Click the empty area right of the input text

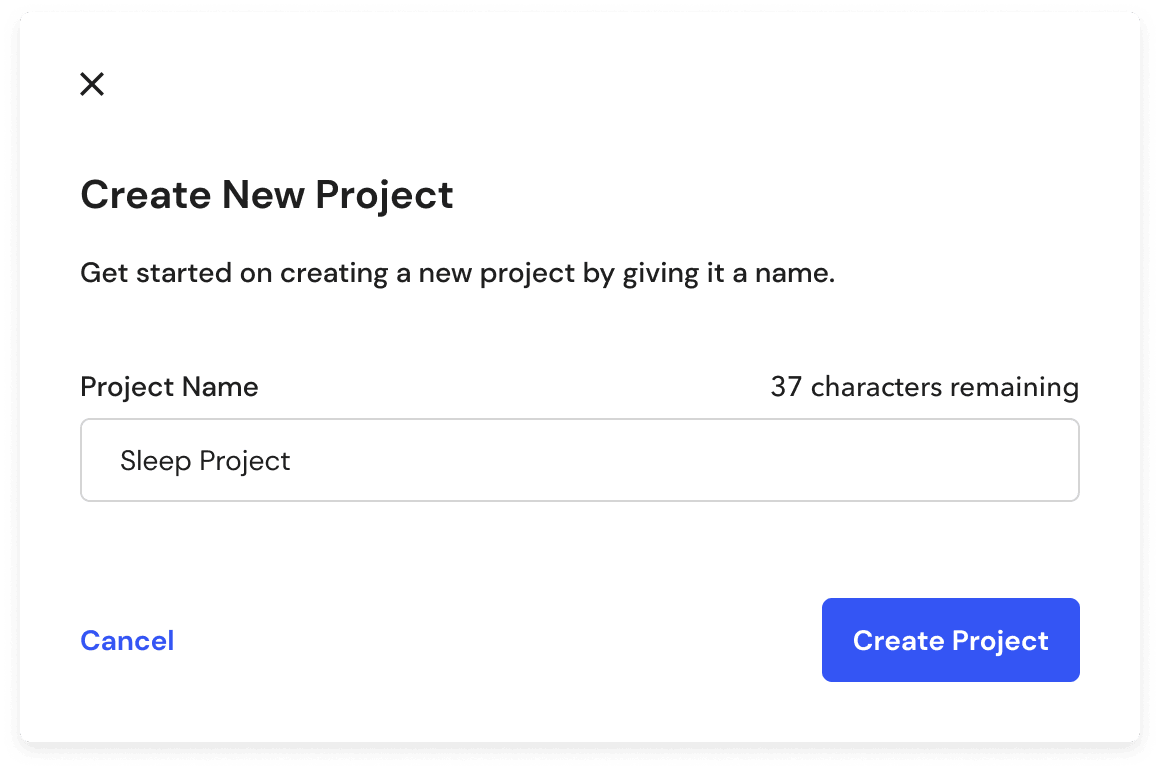tap(700, 460)
